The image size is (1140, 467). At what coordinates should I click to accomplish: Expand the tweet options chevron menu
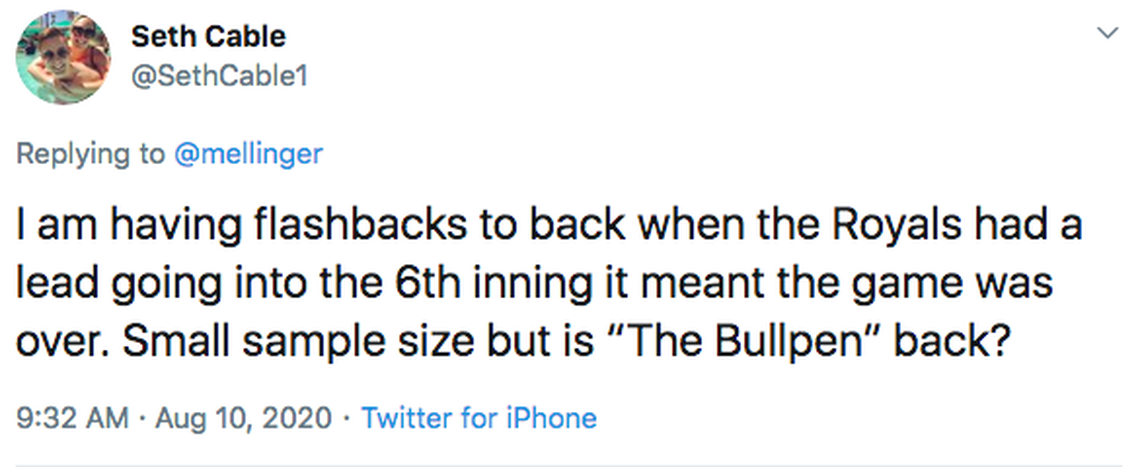(1107, 35)
